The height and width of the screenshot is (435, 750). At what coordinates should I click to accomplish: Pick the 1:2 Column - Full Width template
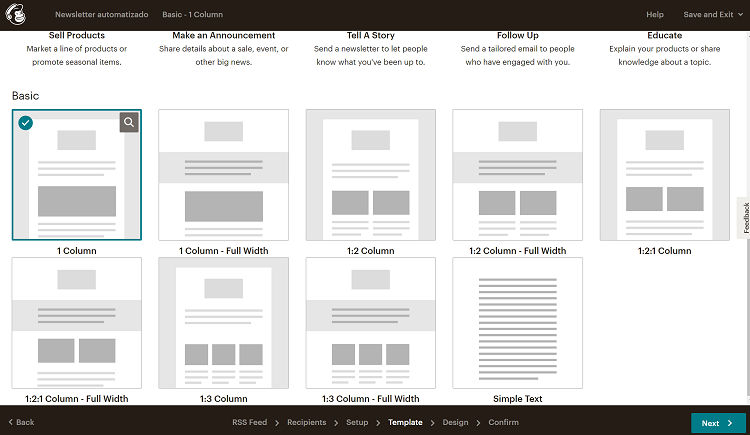tap(517, 175)
